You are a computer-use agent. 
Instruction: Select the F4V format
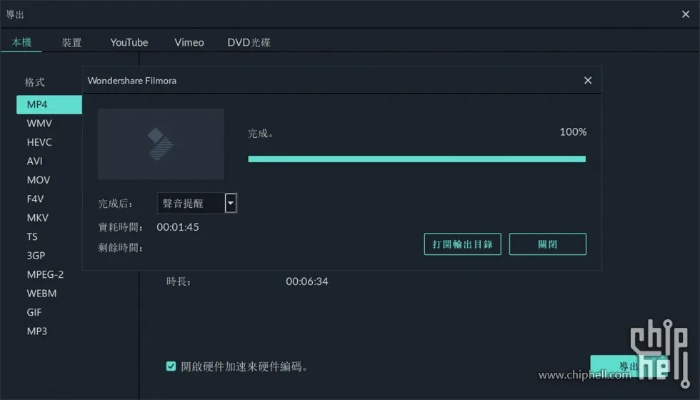(x=35, y=199)
